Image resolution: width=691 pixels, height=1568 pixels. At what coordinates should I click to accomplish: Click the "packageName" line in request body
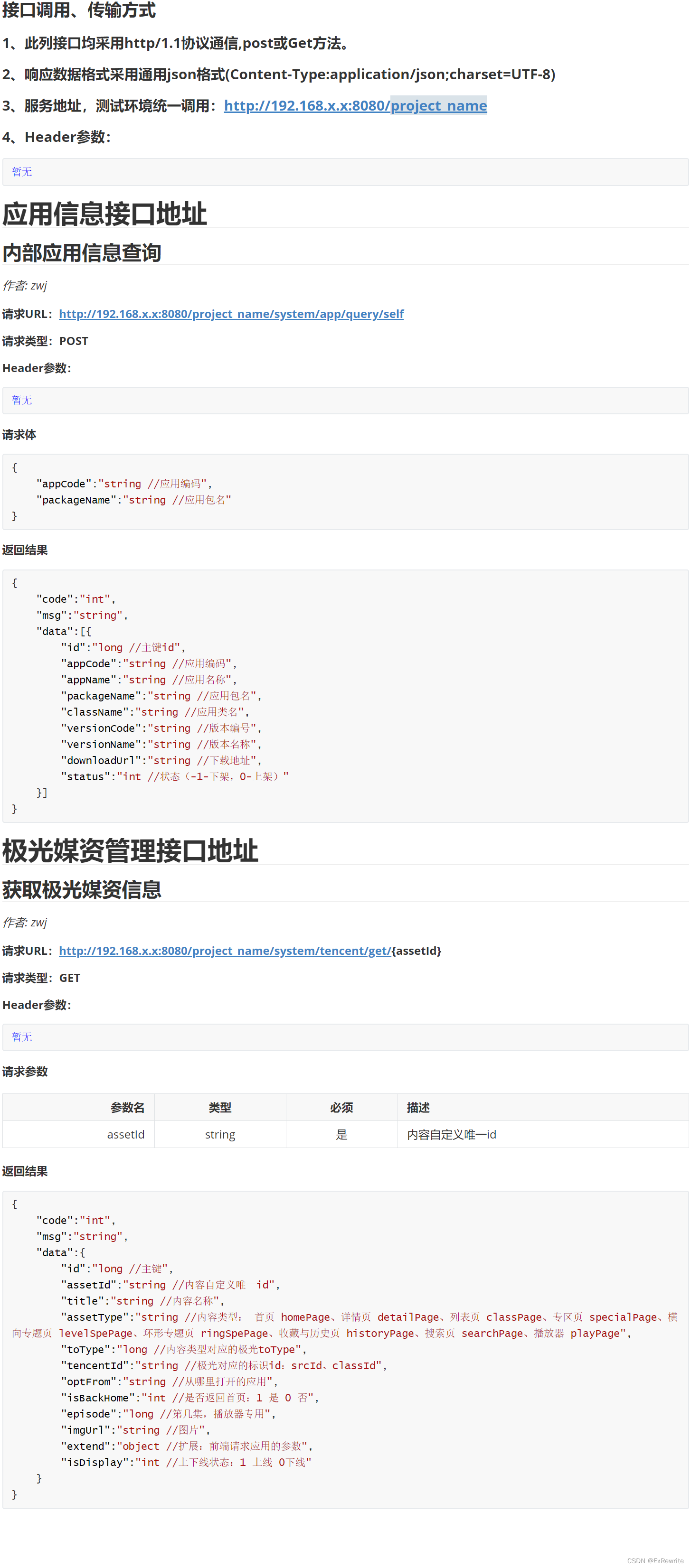click(x=133, y=500)
